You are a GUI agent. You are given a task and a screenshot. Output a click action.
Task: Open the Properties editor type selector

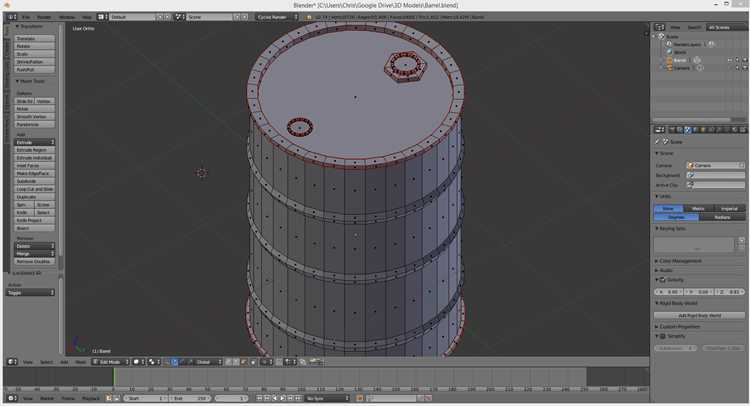[x=660, y=130]
